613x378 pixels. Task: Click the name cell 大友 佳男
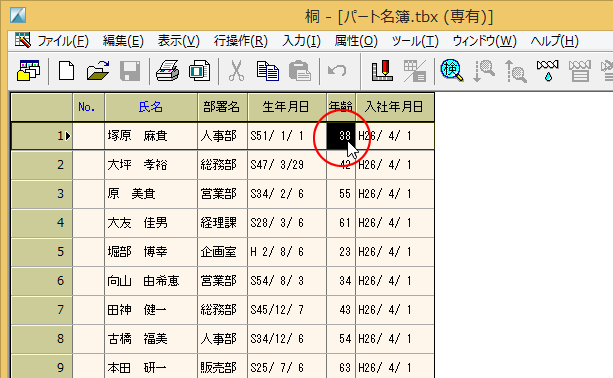151,222
